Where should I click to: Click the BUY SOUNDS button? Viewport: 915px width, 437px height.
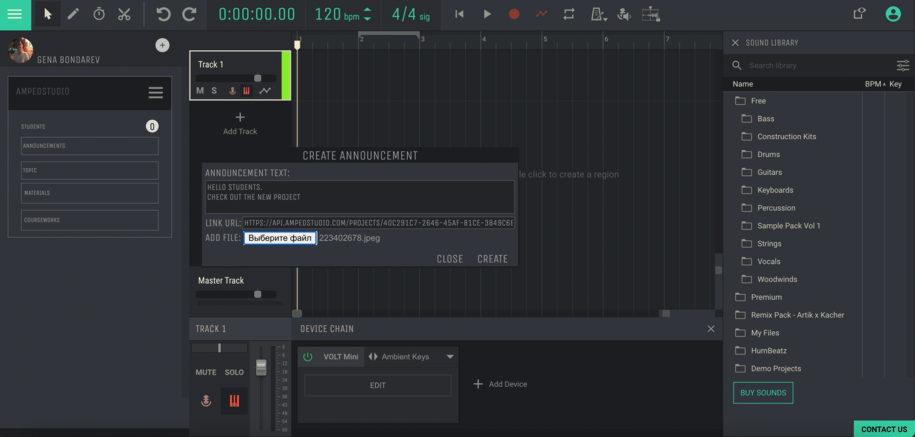coord(763,393)
